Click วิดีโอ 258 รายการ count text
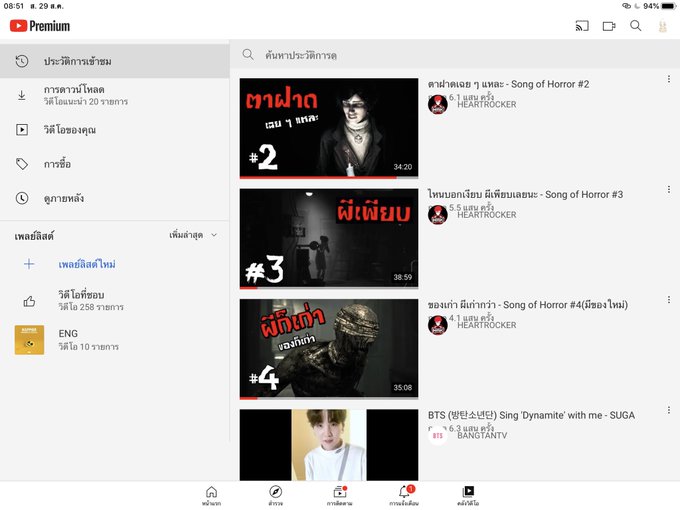 [x=91, y=307]
